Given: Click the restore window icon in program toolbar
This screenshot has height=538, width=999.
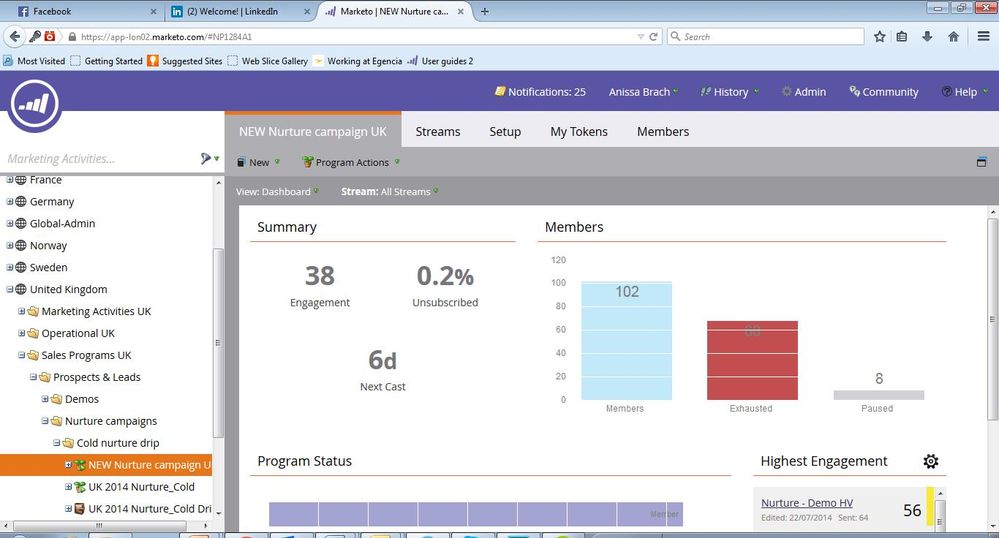Looking at the screenshot, I should pos(982,162).
